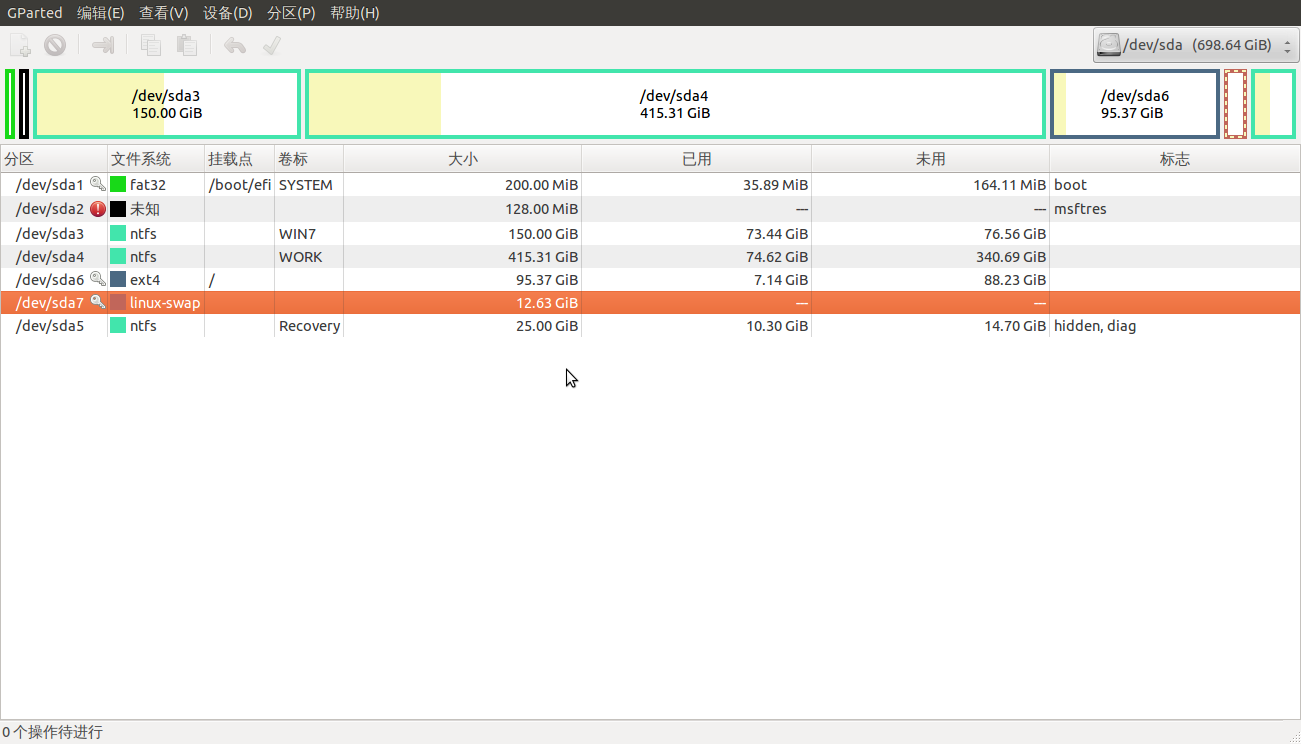Select the dashed swap block in disk map
The image size is (1301, 744).
tap(1235, 104)
